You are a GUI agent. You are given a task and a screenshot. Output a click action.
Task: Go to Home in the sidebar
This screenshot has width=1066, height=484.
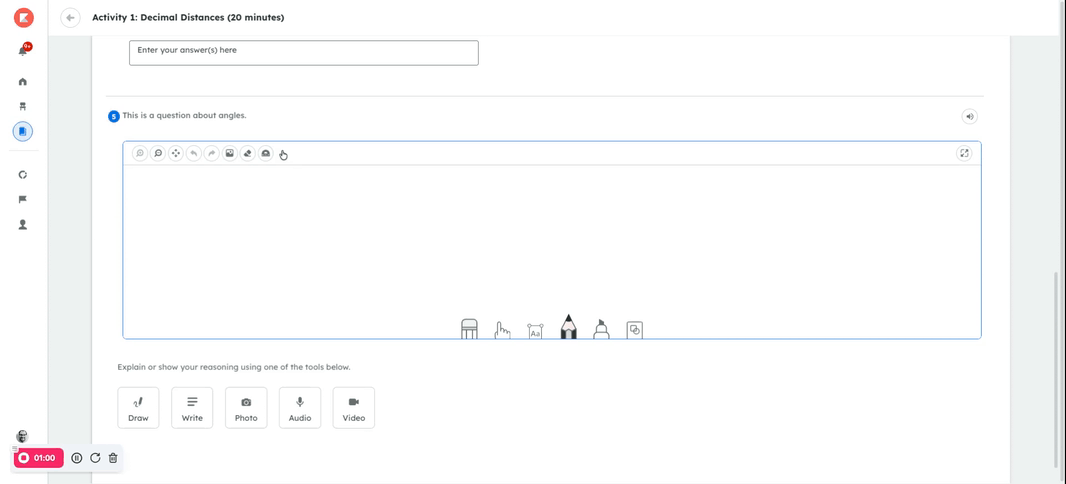22,82
